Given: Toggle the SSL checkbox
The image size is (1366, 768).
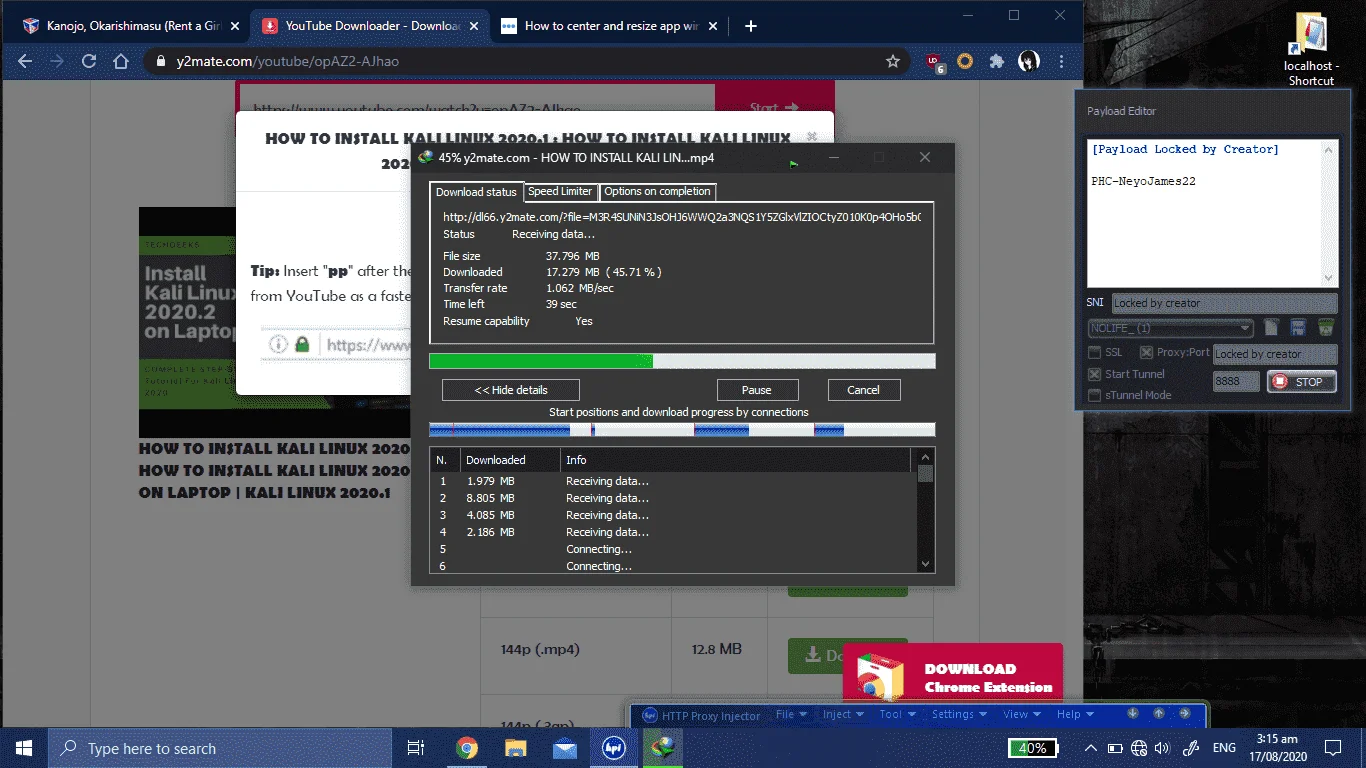Looking at the screenshot, I should coord(1095,352).
